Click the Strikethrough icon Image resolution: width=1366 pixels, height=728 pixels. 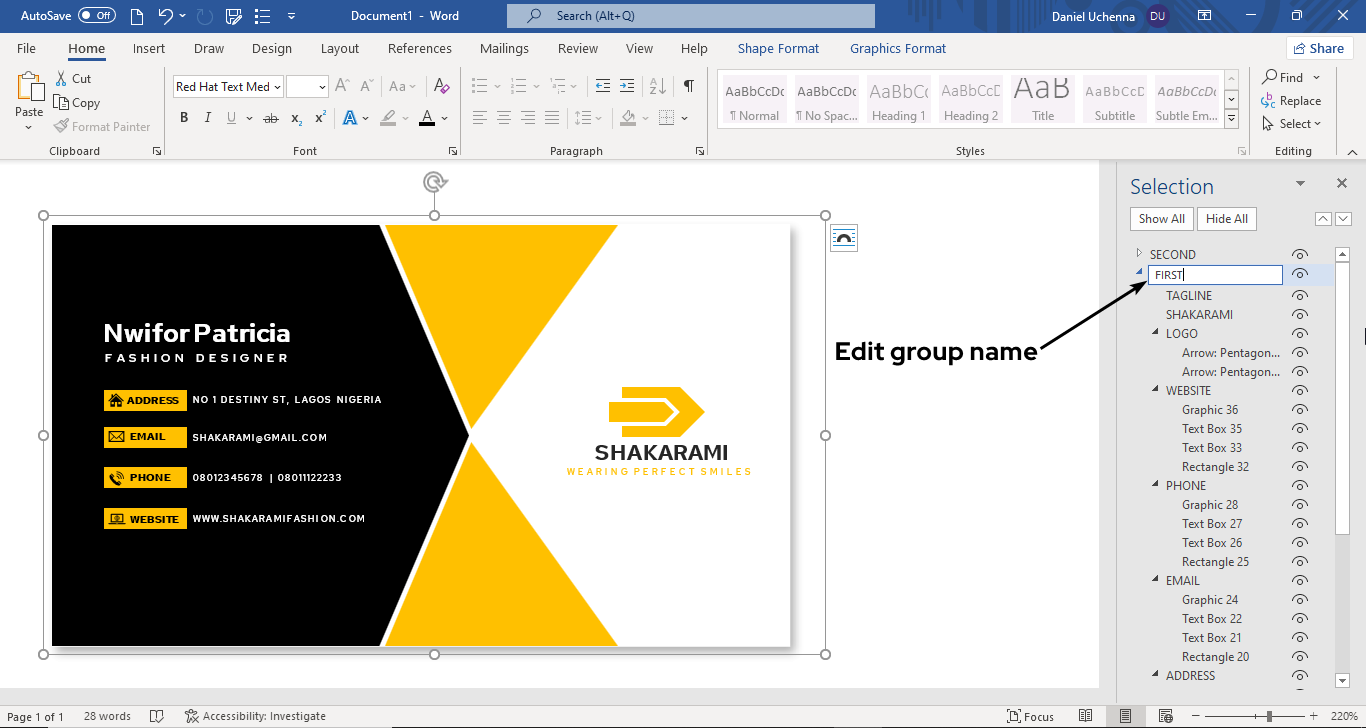click(270, 118)
